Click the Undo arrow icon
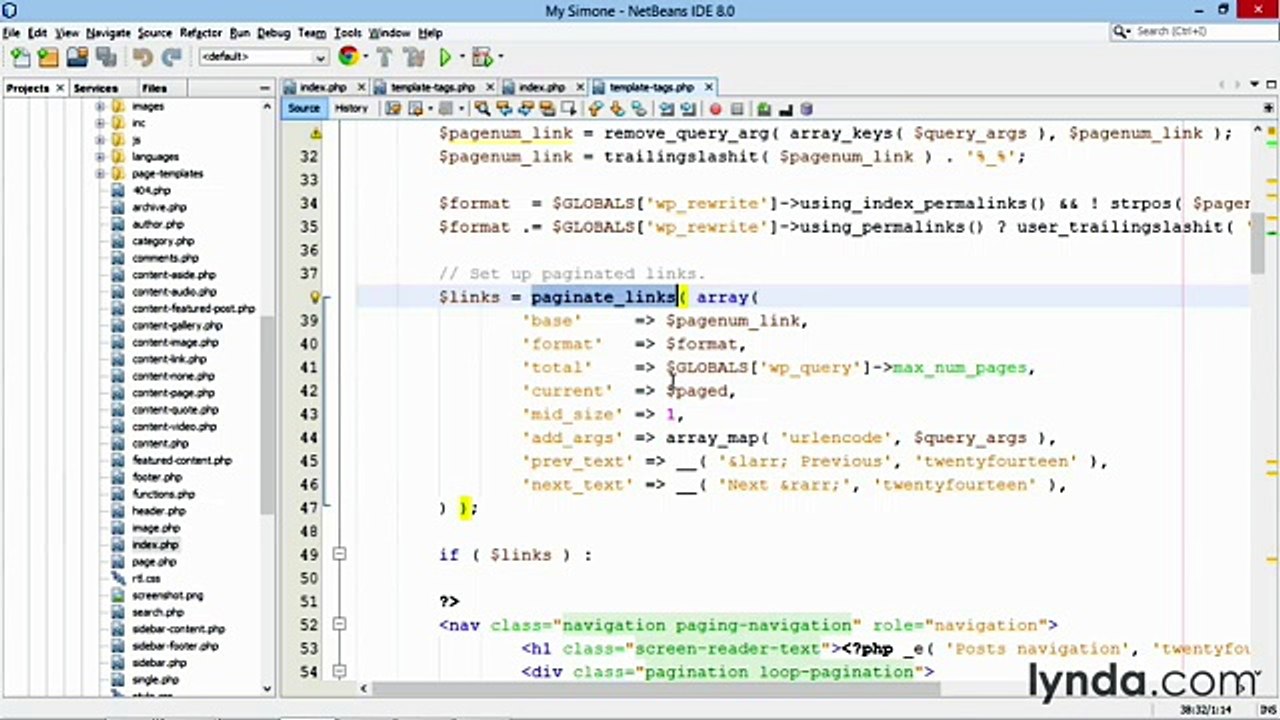This screenshot has width=1280, height=720. click(x=143, y=57)
